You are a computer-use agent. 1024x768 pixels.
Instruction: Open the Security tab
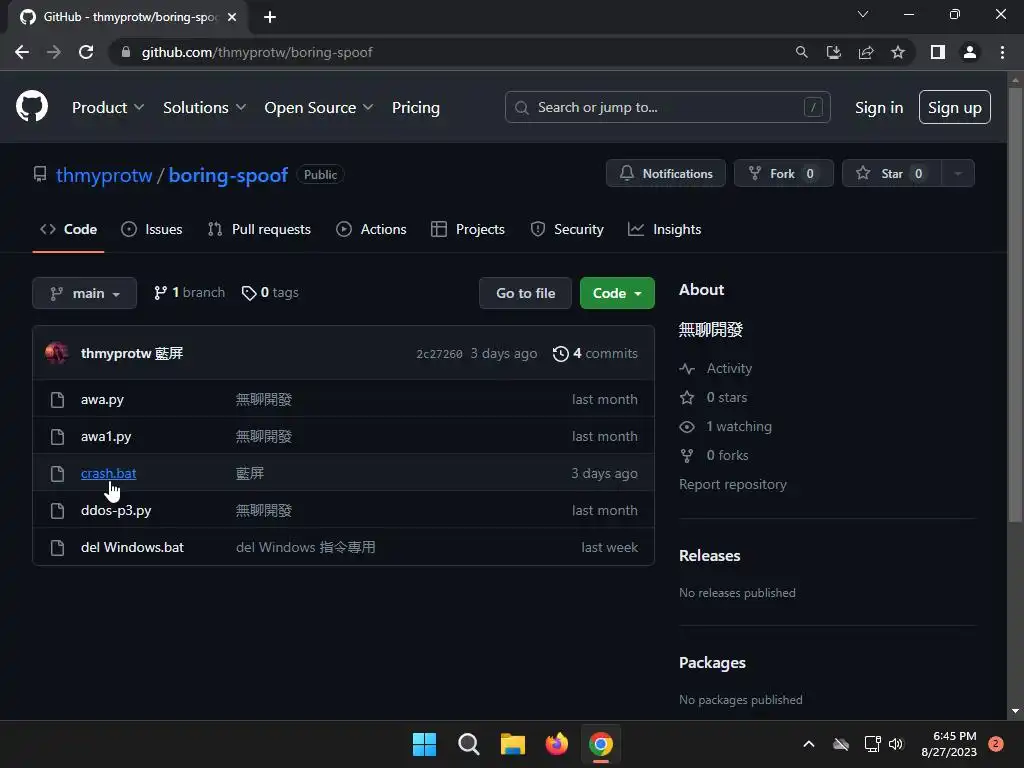(567, 229)
